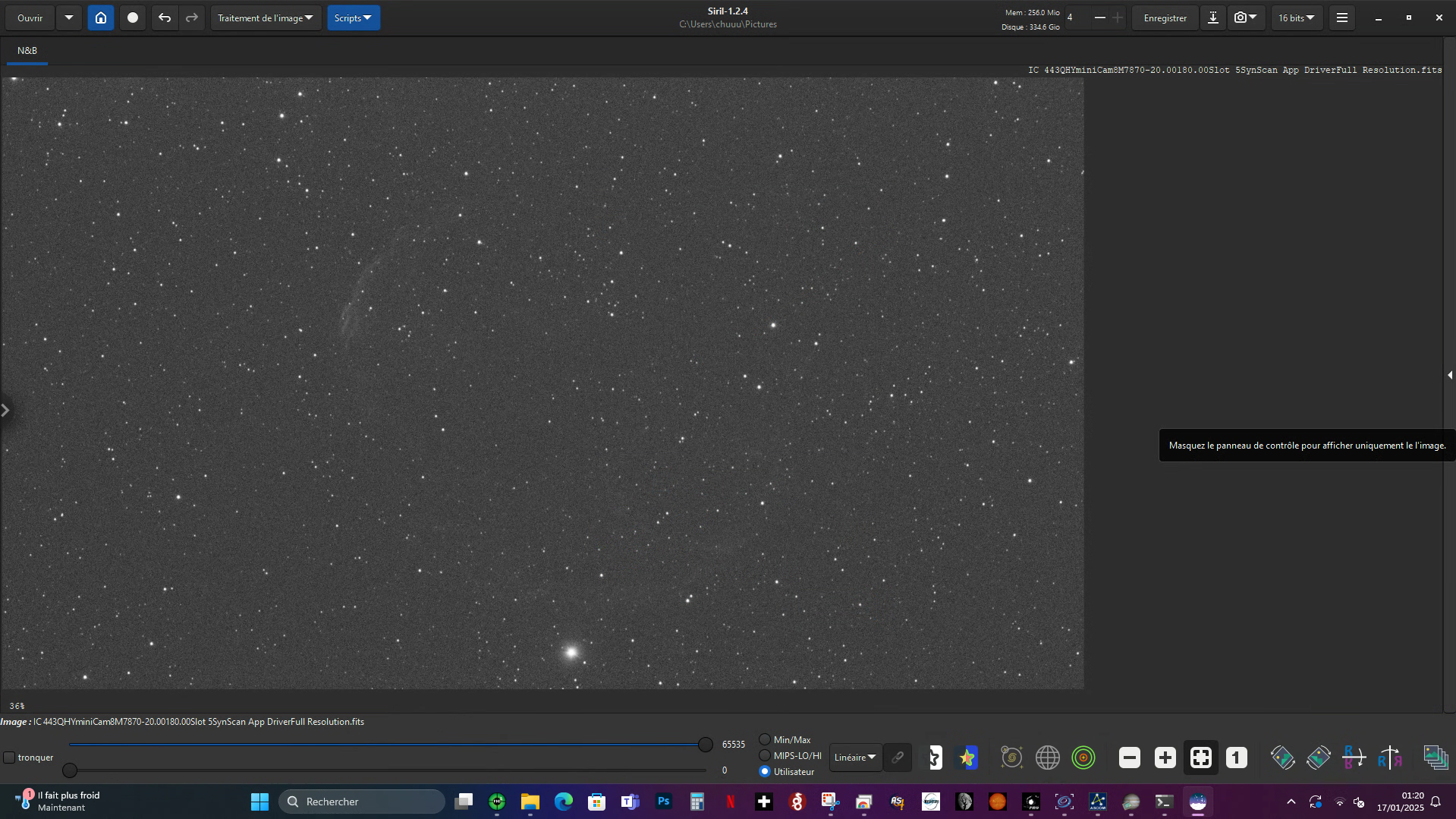Image resolution: width=1456 pixels, height=819 pixels.
Task: Click the thread count field showing 4
Action: click(1077, 17)
